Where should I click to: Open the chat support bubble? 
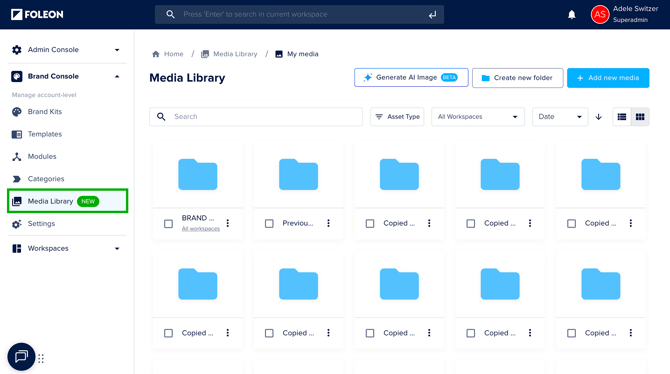click(21, 356)
